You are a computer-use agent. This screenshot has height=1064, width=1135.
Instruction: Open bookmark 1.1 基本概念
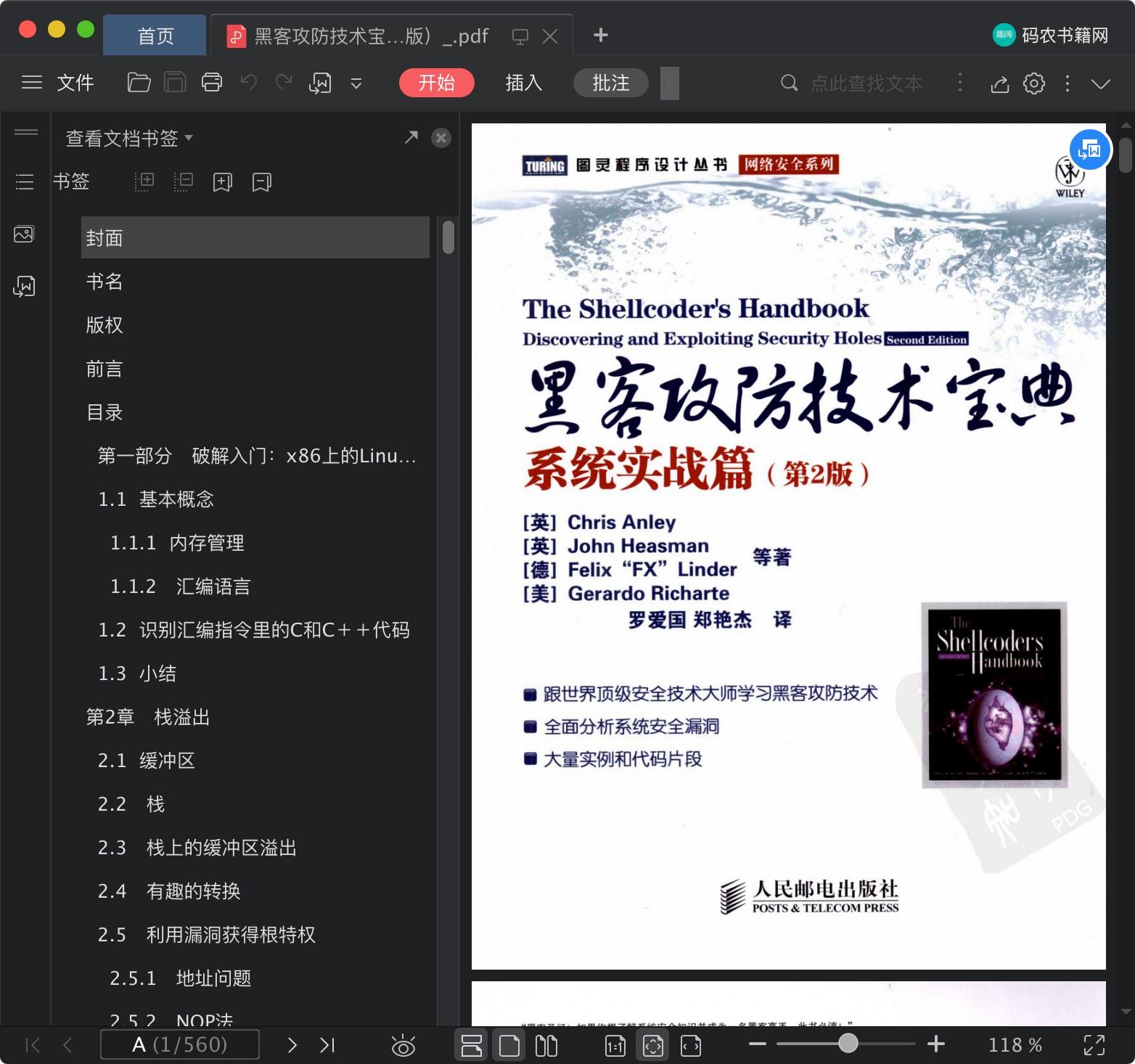[x=156, y=499]
